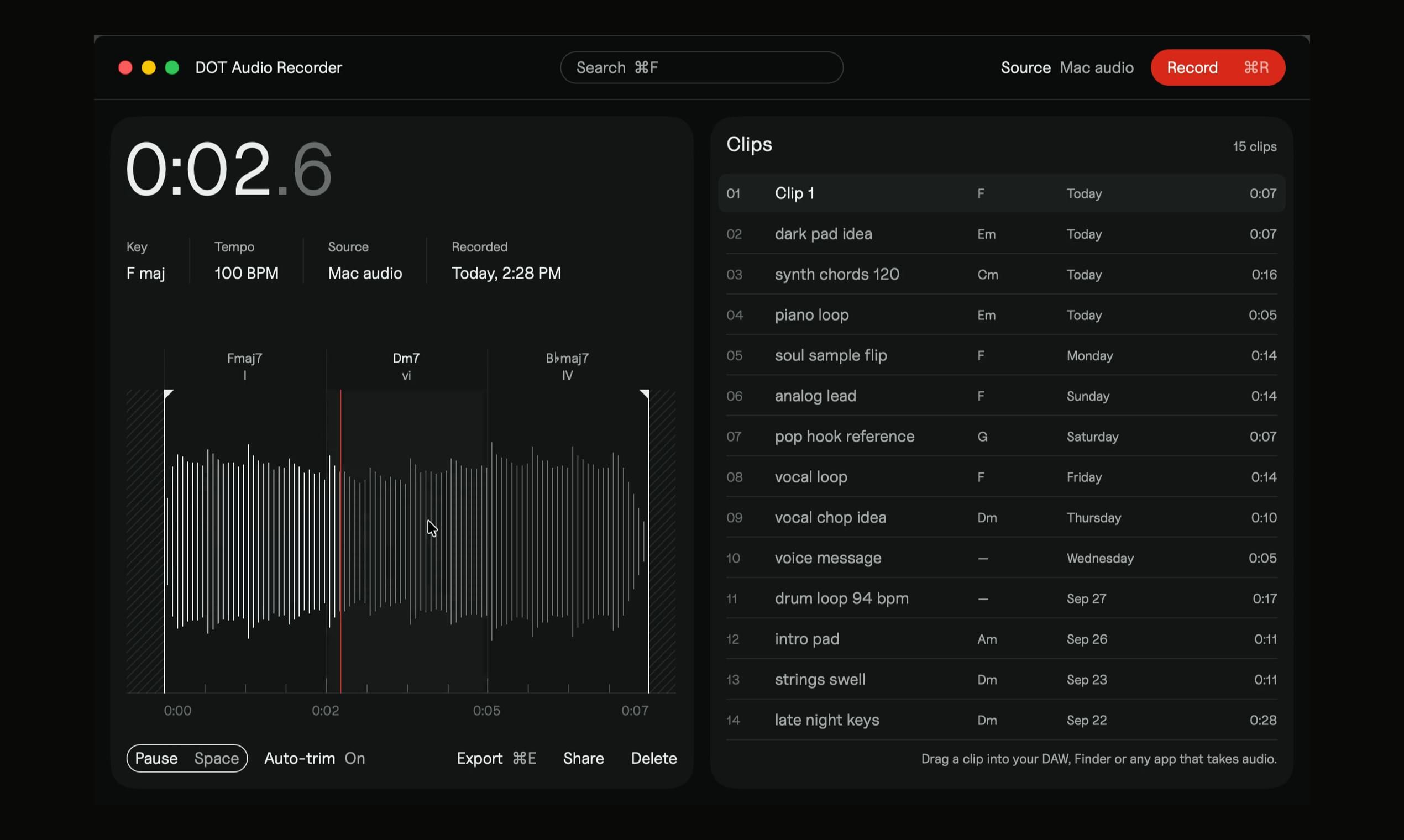
Task: Select the soul sample flip clip
Action: click(1002, 355)
